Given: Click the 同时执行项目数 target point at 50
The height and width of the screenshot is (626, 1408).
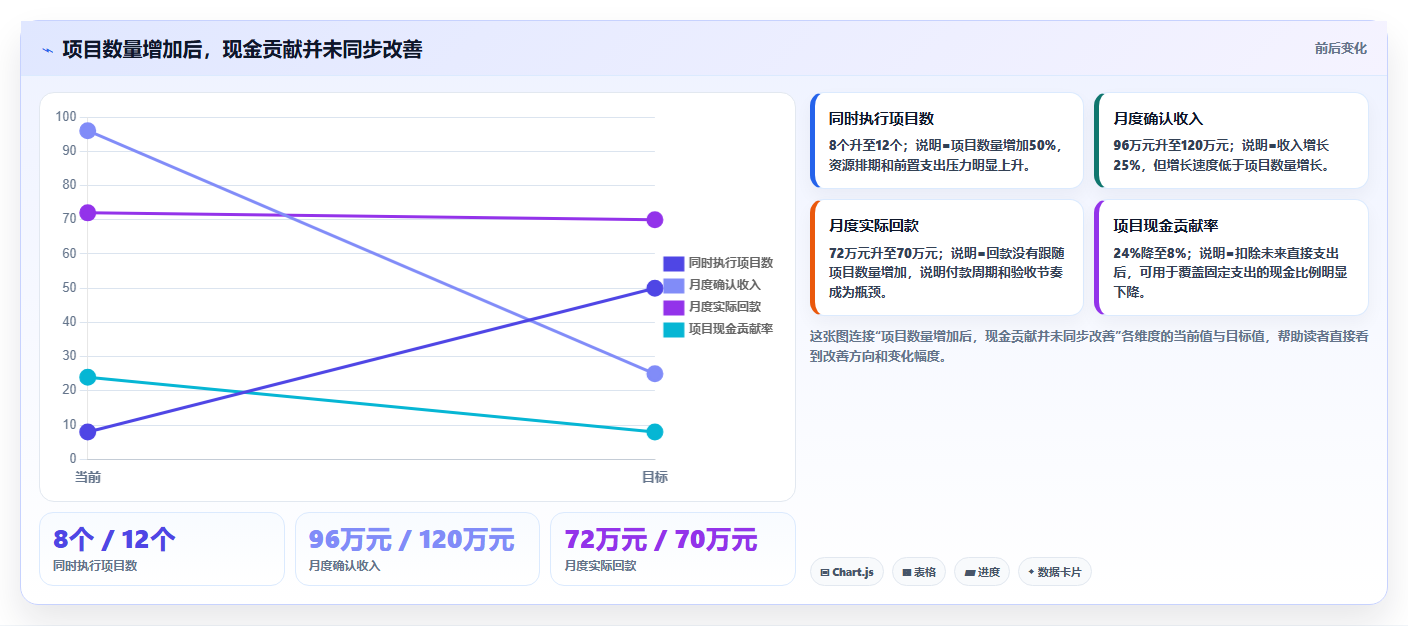Looking at the screenshot, I should 655,288.
